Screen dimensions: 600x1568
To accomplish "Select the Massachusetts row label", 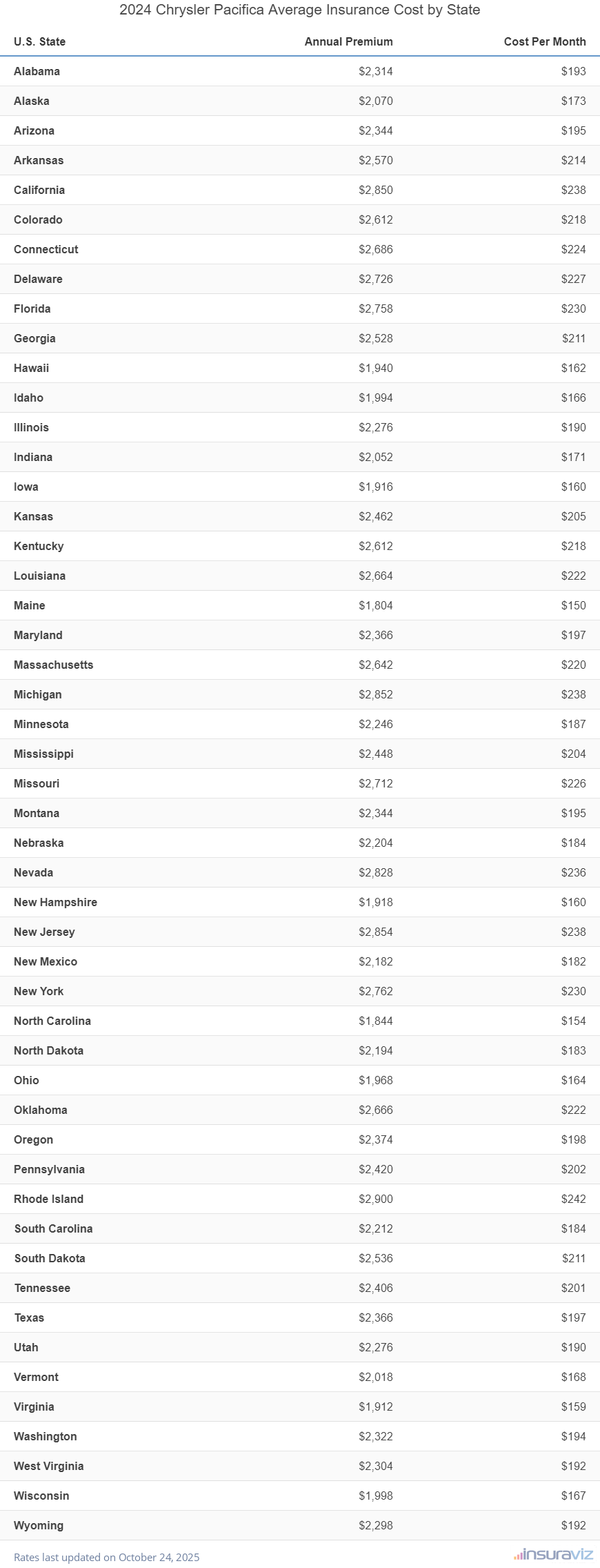I will 53,665.
